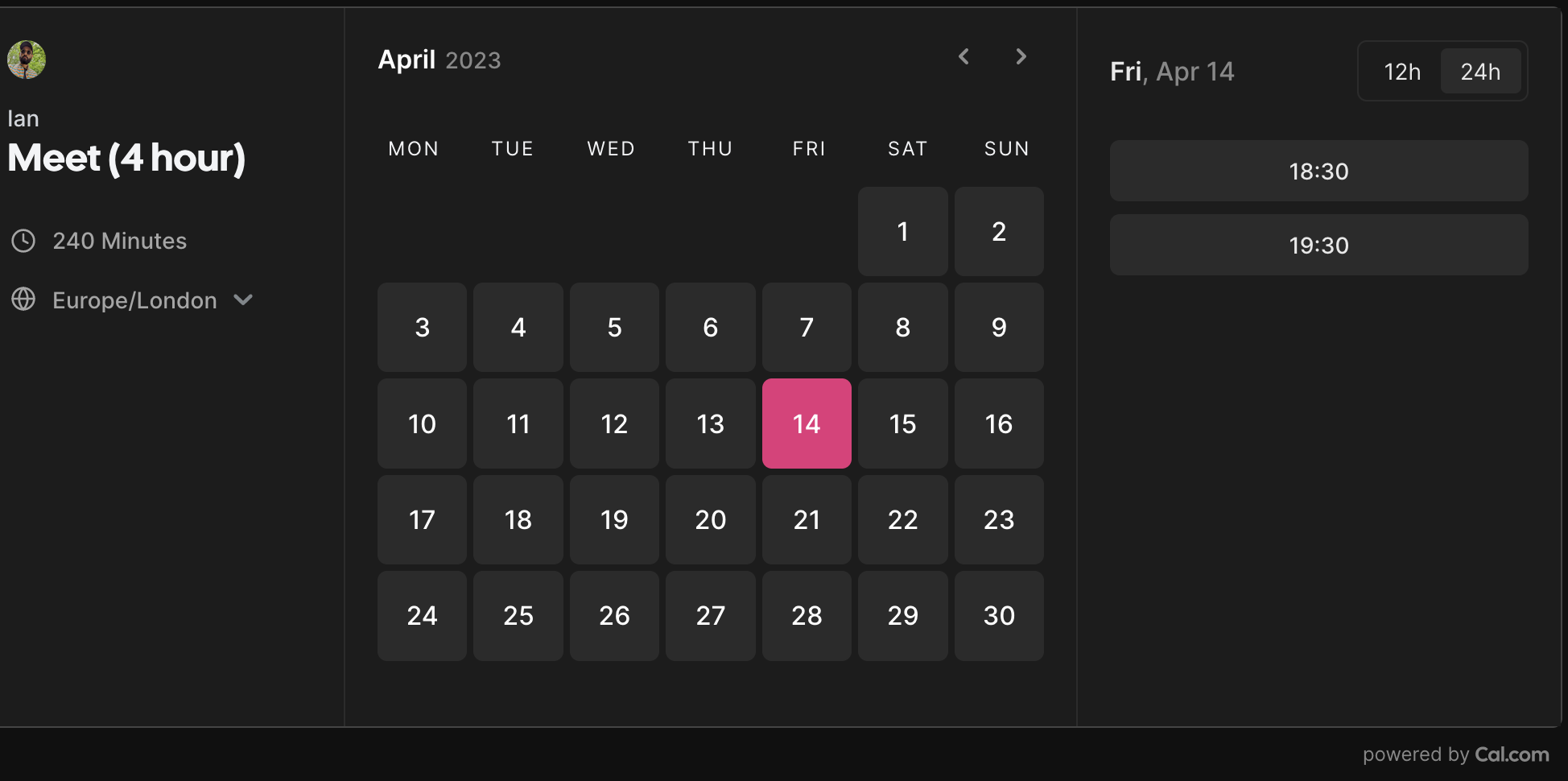This screenshot has height=781, width=1568.
Task: Expand the Europe/London timezone dropdown
Action: pos(134,300)
